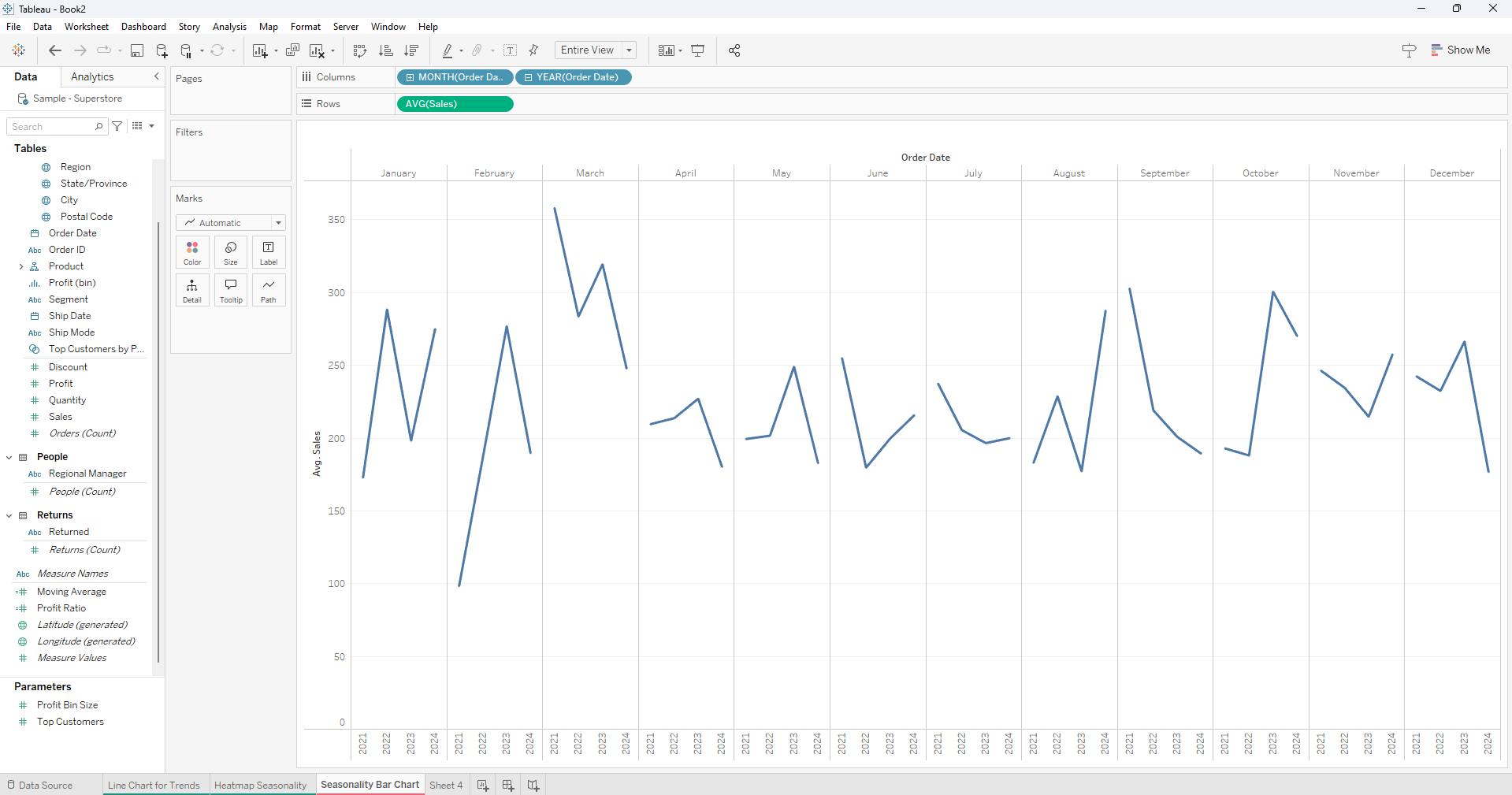Screen dimensions: 1512x795
Task: Collapse the Returns table section
Action: pyautogui.click(x=9, y=516)
